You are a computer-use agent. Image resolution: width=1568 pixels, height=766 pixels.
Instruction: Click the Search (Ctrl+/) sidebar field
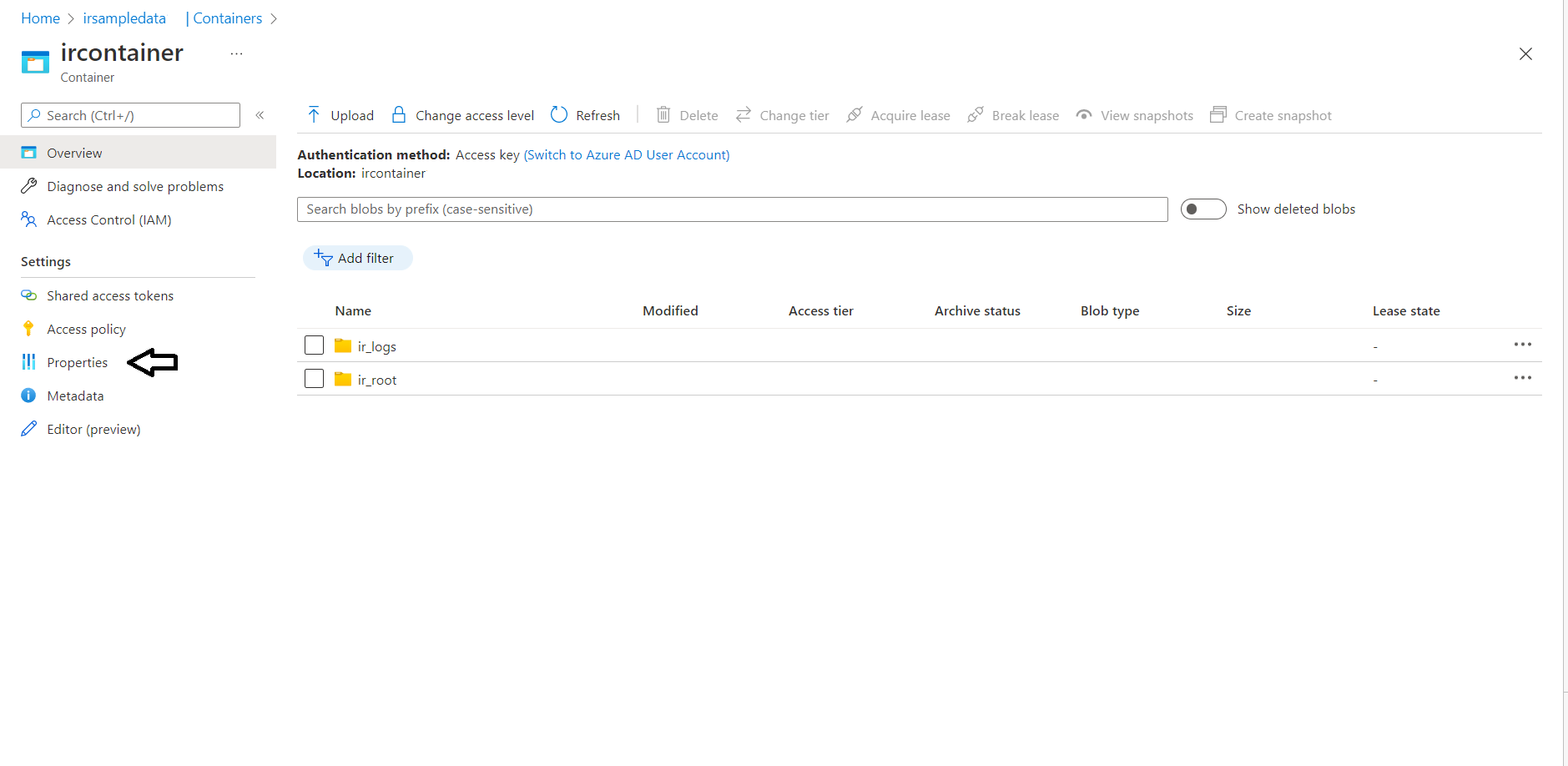[x=130, y=115]
